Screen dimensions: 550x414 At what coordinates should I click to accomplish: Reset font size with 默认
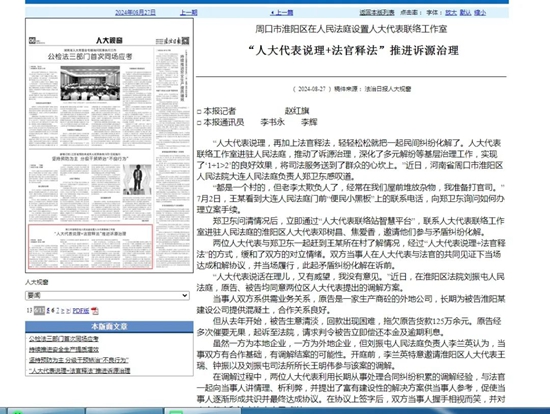coord(465,13)
